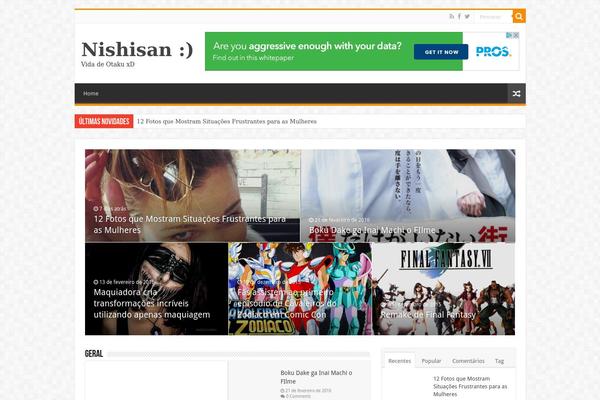Open the PROS logo in the ad
The image size is (600, 400).
(493, 51)
